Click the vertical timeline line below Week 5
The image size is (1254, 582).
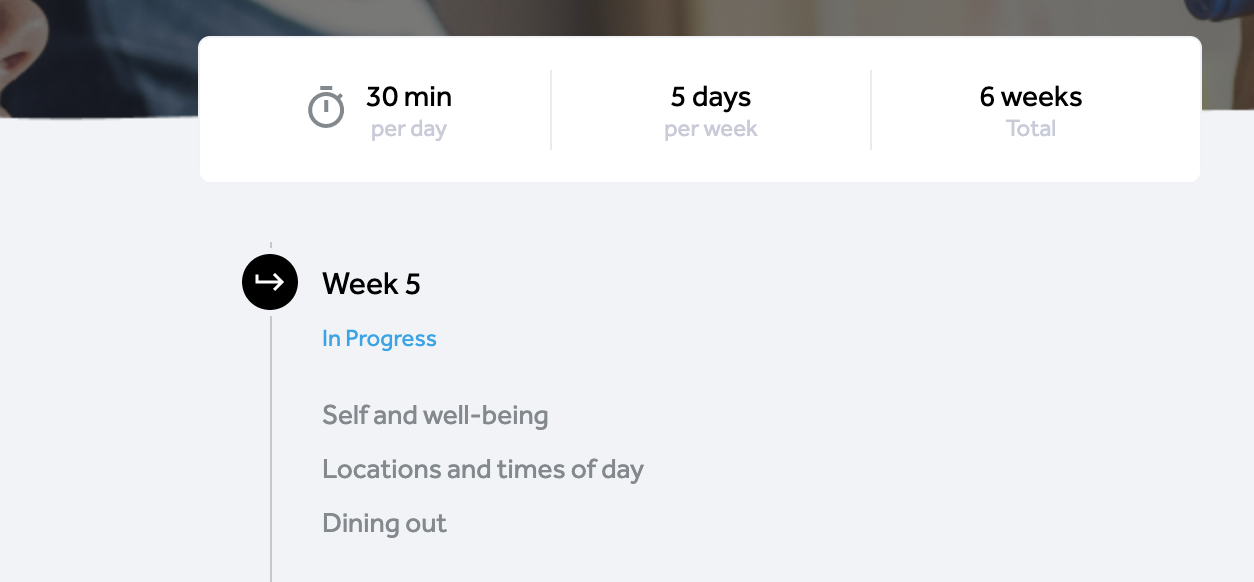[271, 445]
